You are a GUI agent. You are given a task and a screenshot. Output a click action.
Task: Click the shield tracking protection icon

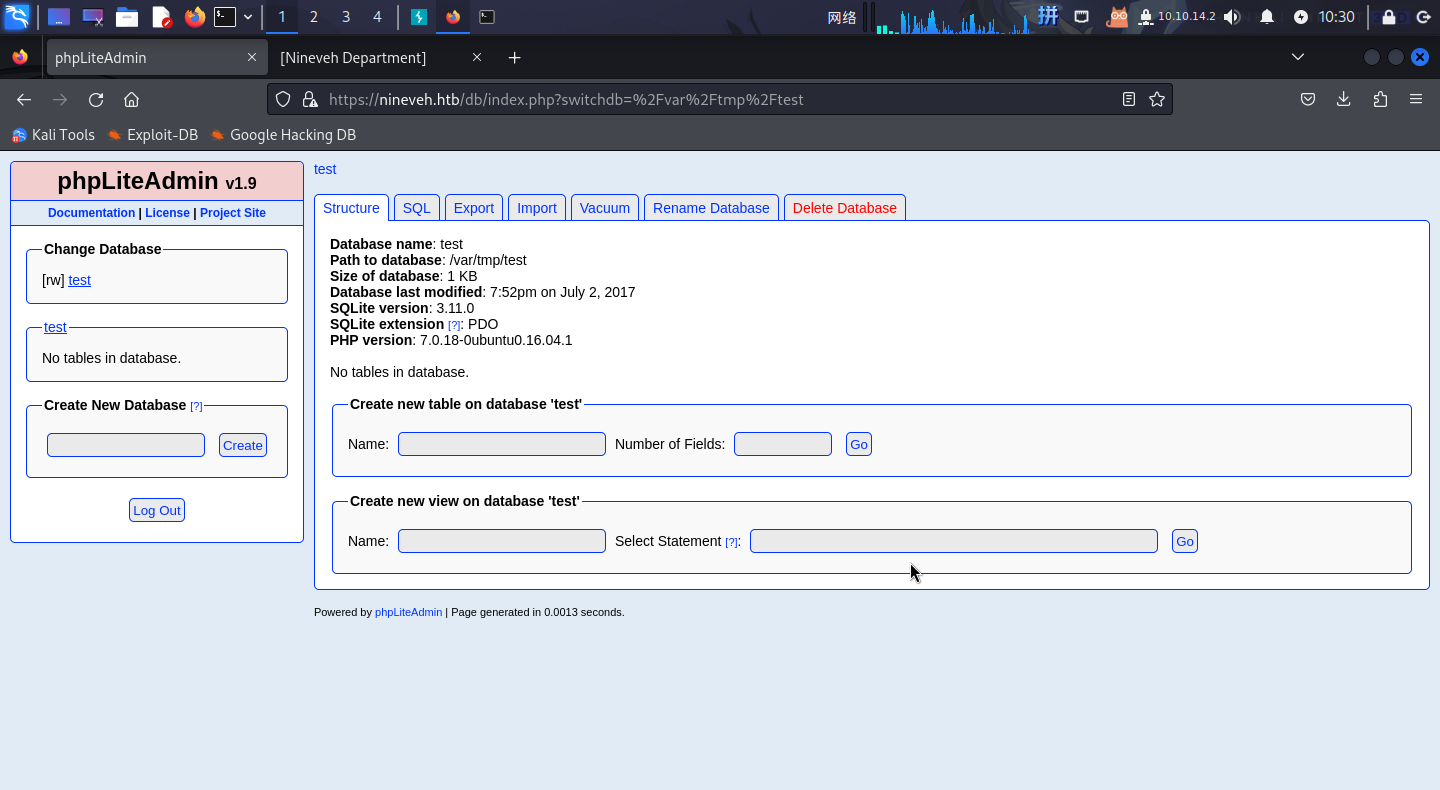point(283,99)
